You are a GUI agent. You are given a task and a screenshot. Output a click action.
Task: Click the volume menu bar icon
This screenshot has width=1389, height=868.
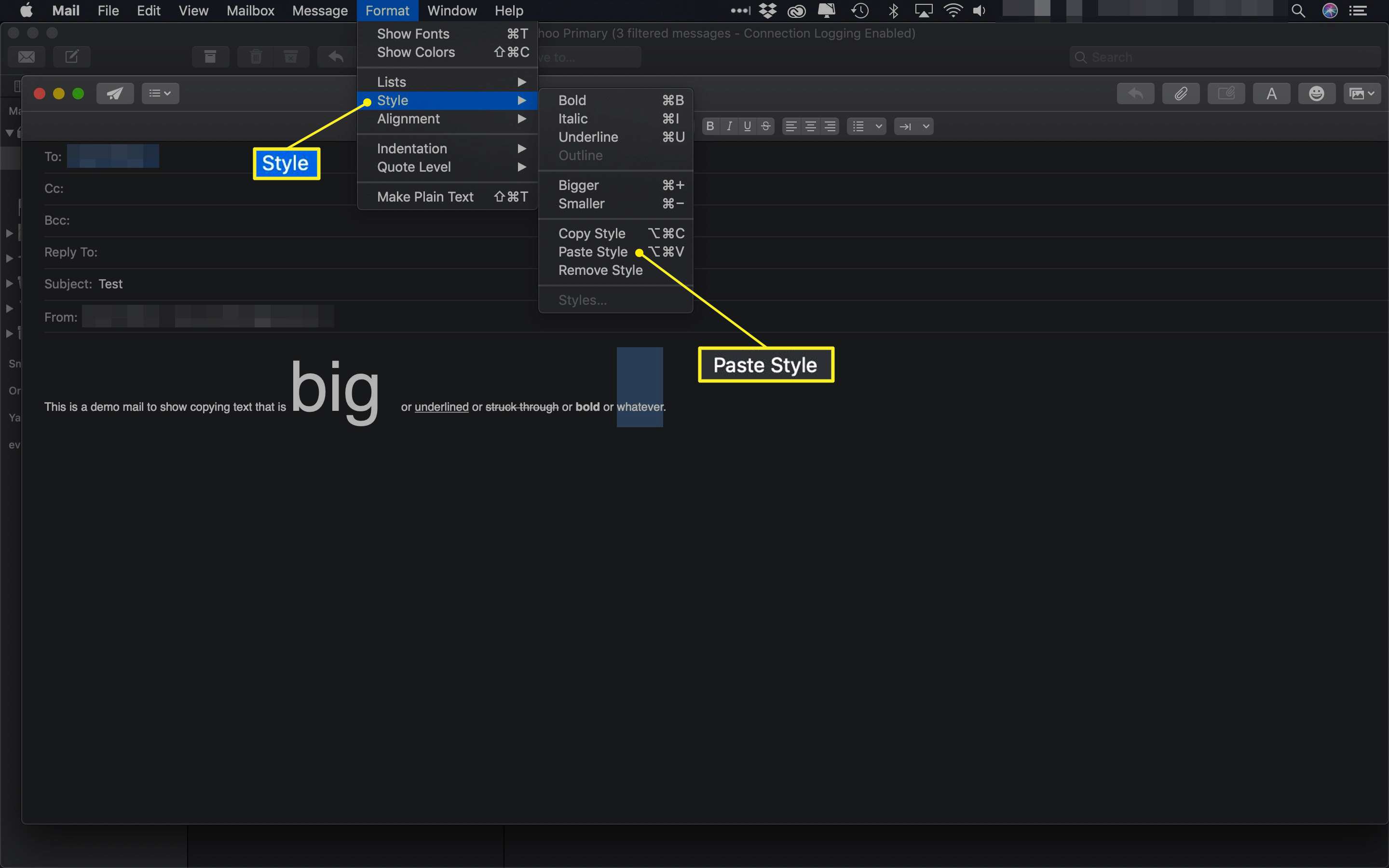(979, 10)
